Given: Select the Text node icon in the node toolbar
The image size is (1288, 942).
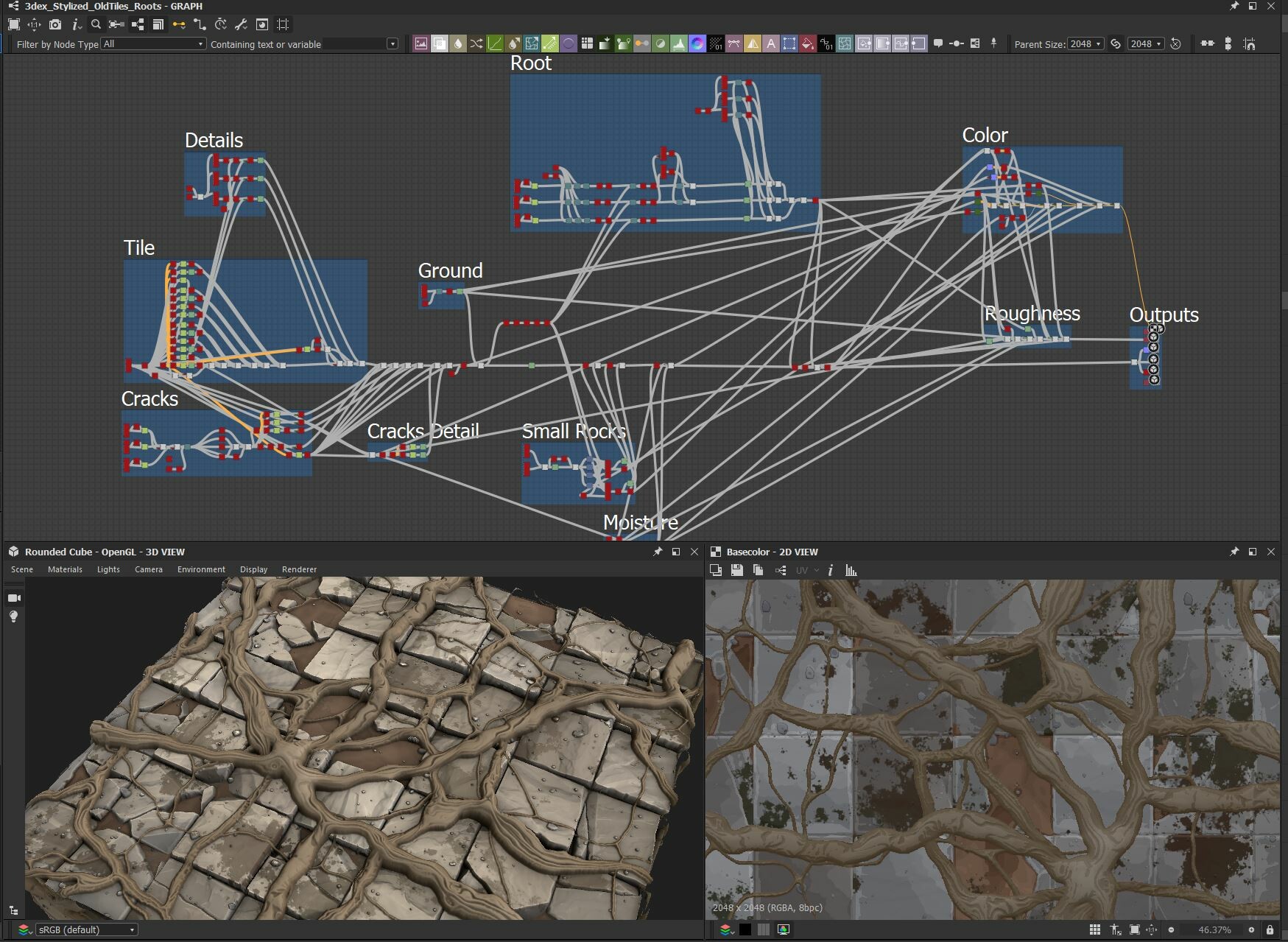Looking at the screenshot, I should tap(770, 43).
